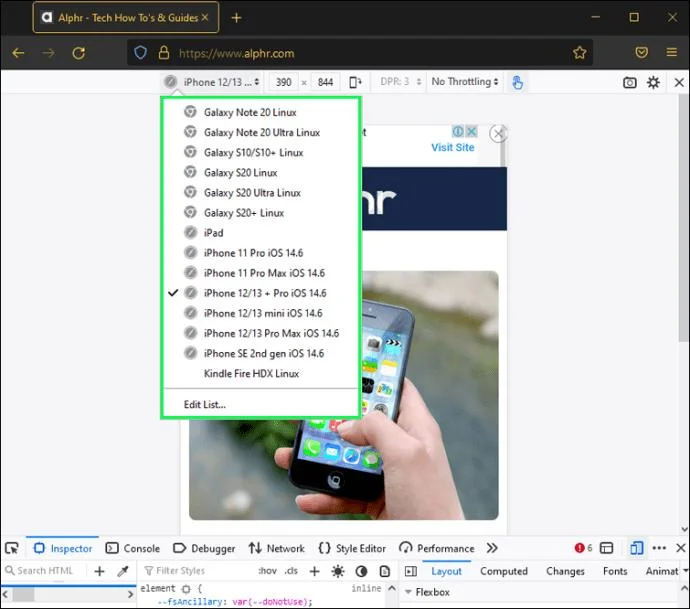The width and height of the screenshot is (690, 609).
Task: Select Kindle Fire HDX Linux
Action: [x=260, y=374]
